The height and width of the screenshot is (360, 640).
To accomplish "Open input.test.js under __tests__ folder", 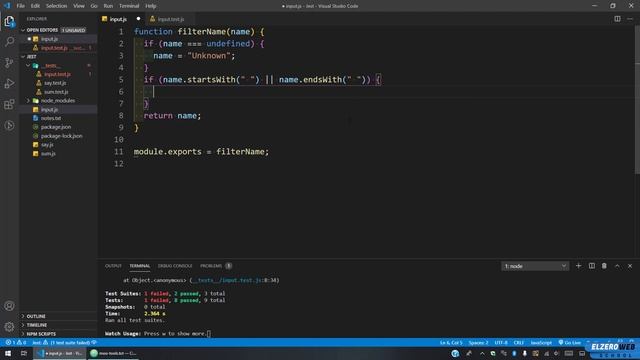I will click(58, 74).
